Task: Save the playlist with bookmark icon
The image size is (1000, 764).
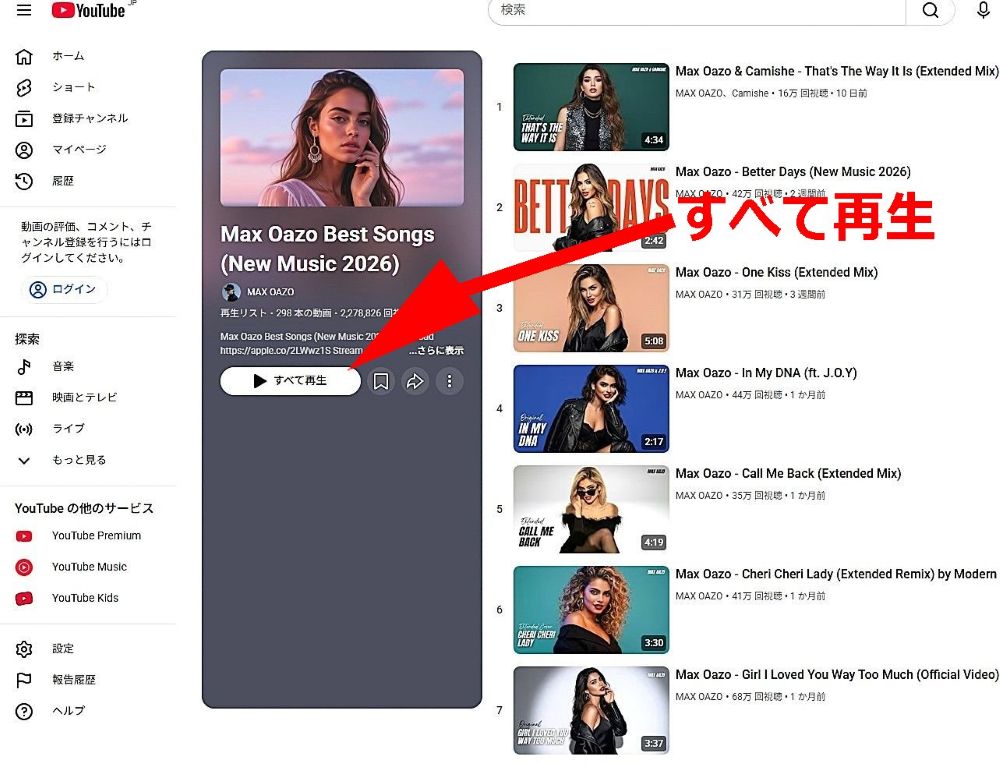Action: [x=381, y=381]
